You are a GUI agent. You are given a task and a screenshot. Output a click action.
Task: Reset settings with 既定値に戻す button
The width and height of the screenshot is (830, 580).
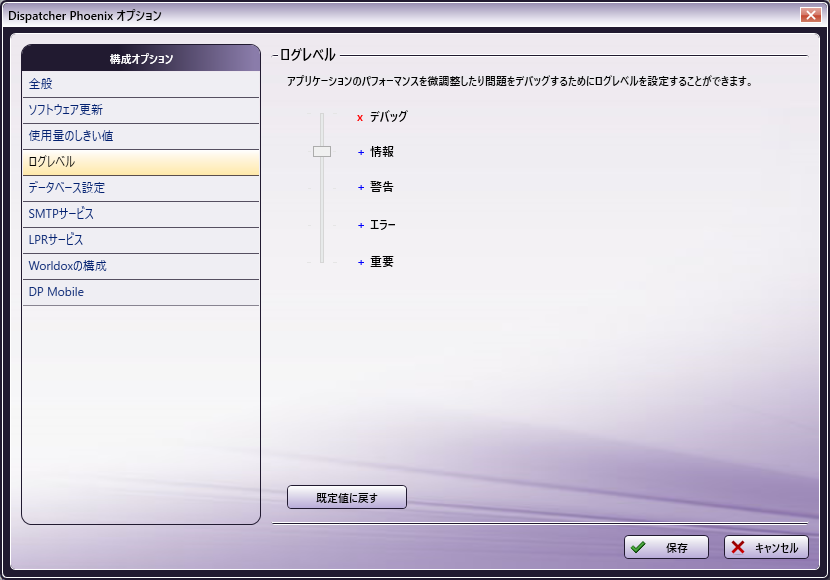tap(347, 497)
